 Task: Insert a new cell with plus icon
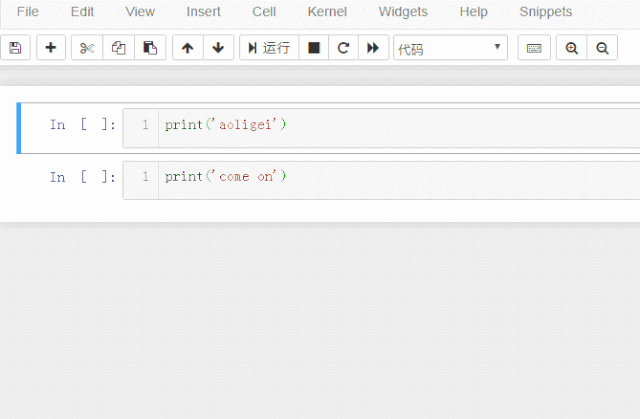tap(51, 48)
